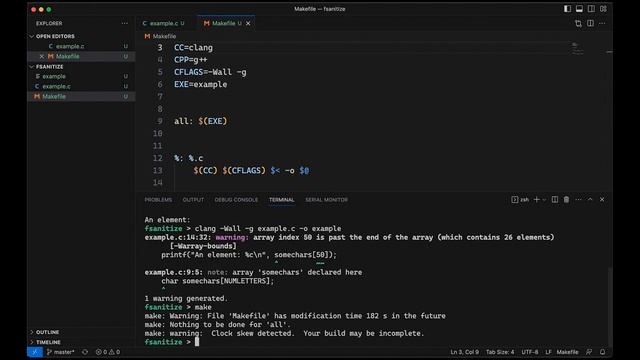Screen dimensions: 640x360
Task: Open Customize Layout icon
Action: click(603, 9)
